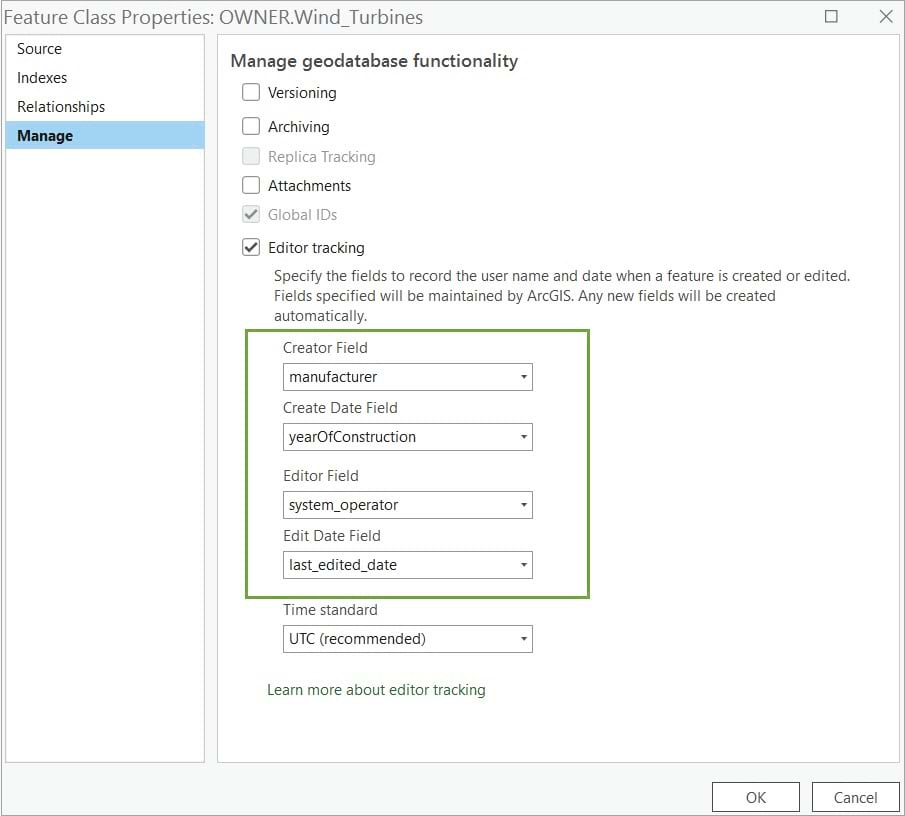This screenshot has height=816, width=905.
Task: Check the Attachments option
Action: (251, 185)
